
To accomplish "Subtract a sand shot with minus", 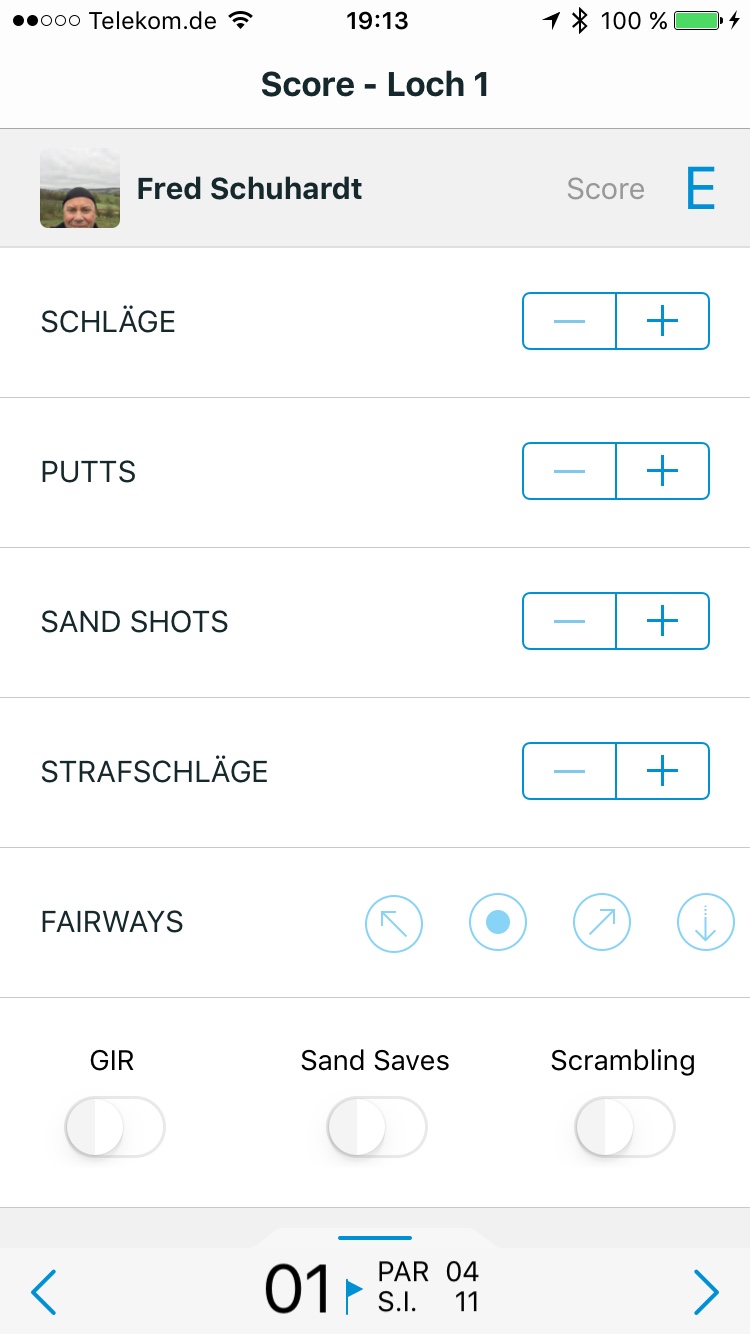I will [x=569, y=621].
